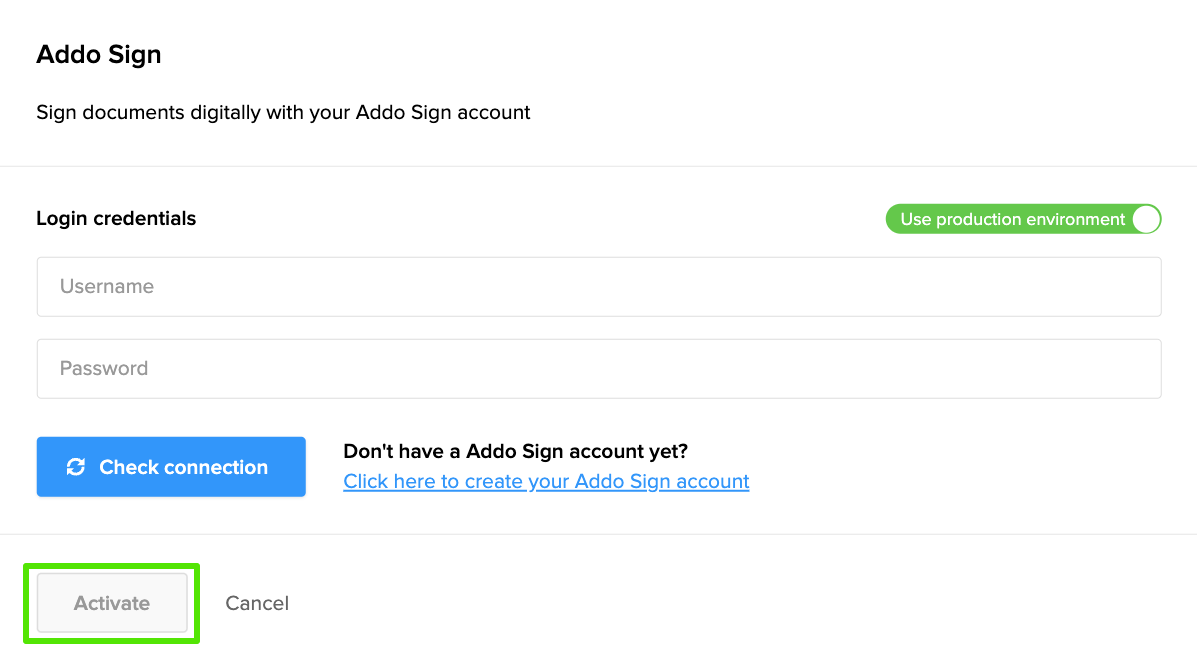1197x664 pixels.
Task: Click the highlighted Activate control
Action: tap(111, 603)
